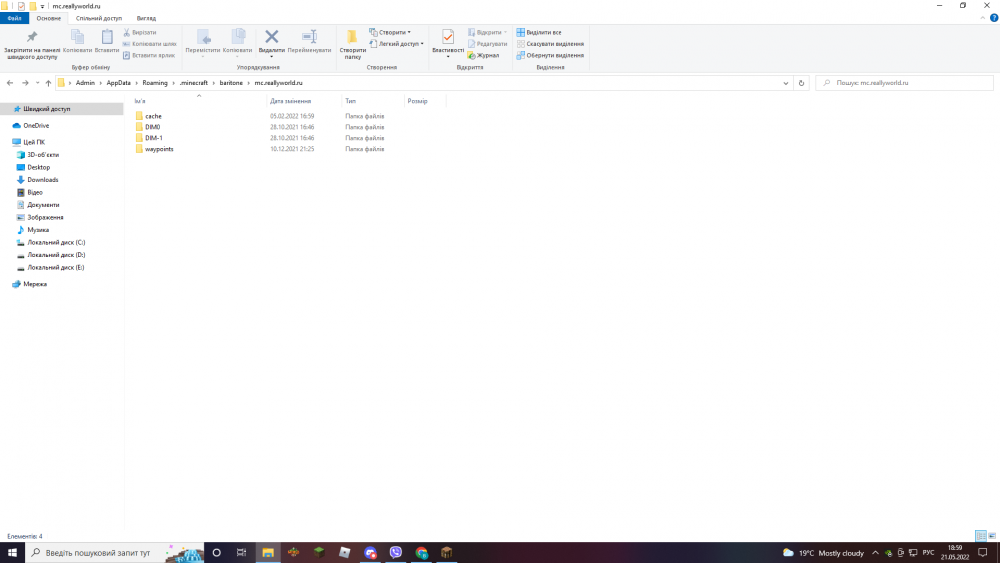Image resolution: width=1000 pixels, height=563 pixels.
Task: Open Відкрити dropdown in ribbon
Action: click(487, 32)
